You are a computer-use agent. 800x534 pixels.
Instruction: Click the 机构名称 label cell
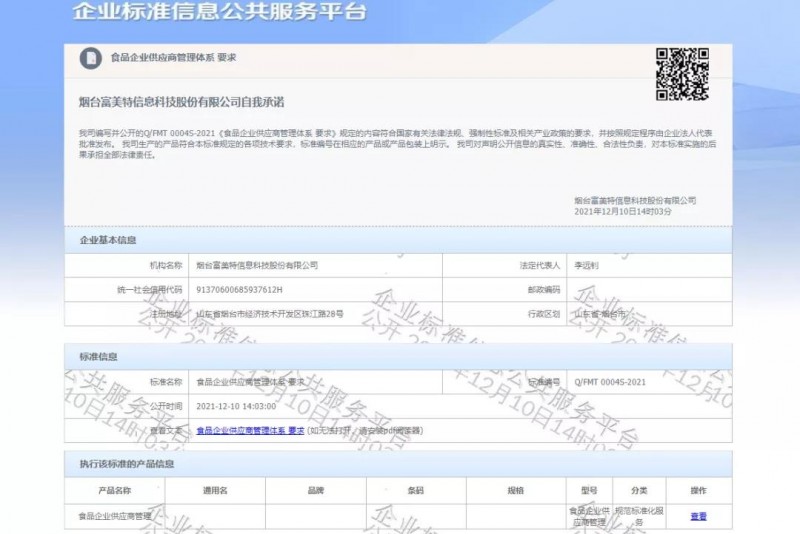tap(127, 265)
